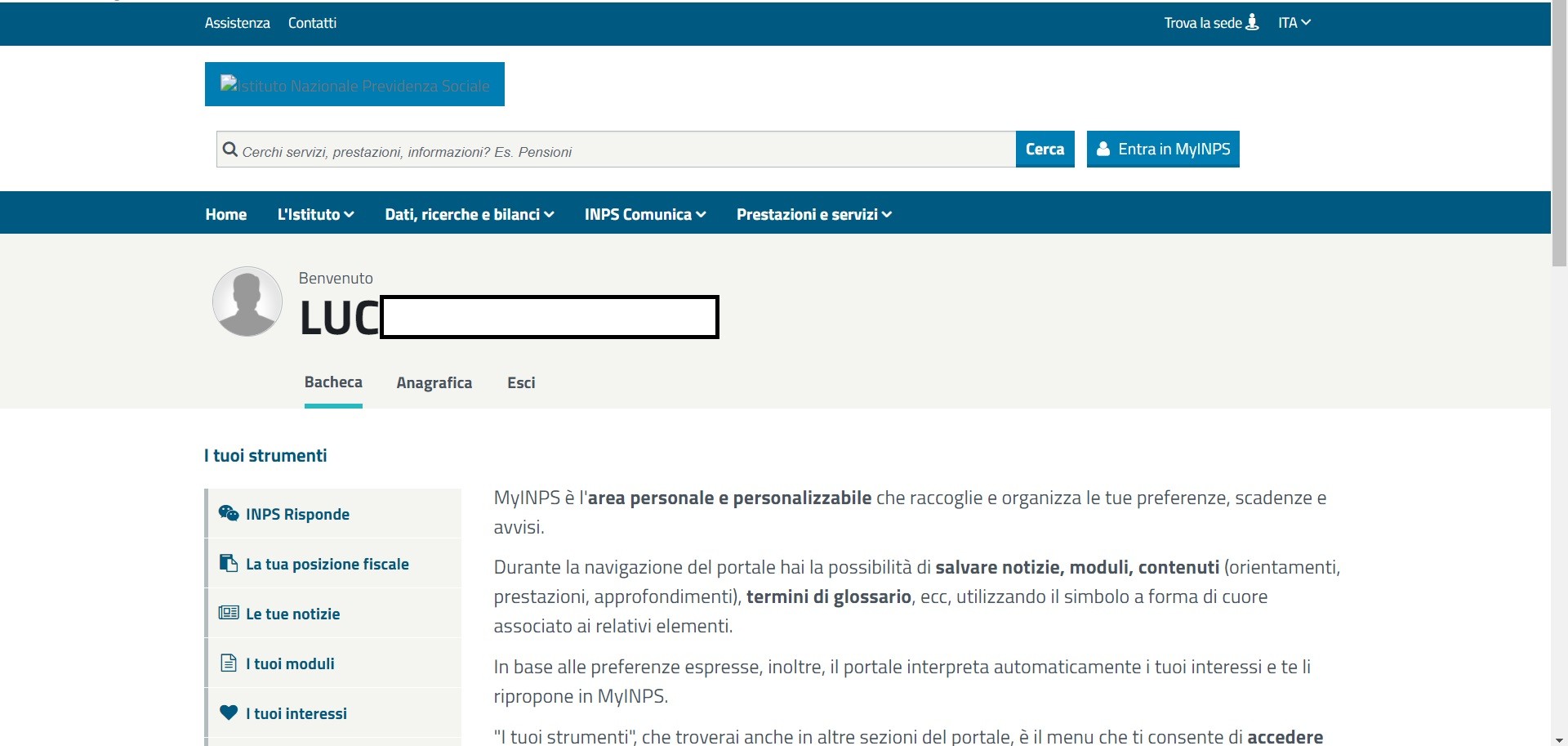Click the I tuoi moduli form icon
1568x746 pixels.
click(229, 663)
